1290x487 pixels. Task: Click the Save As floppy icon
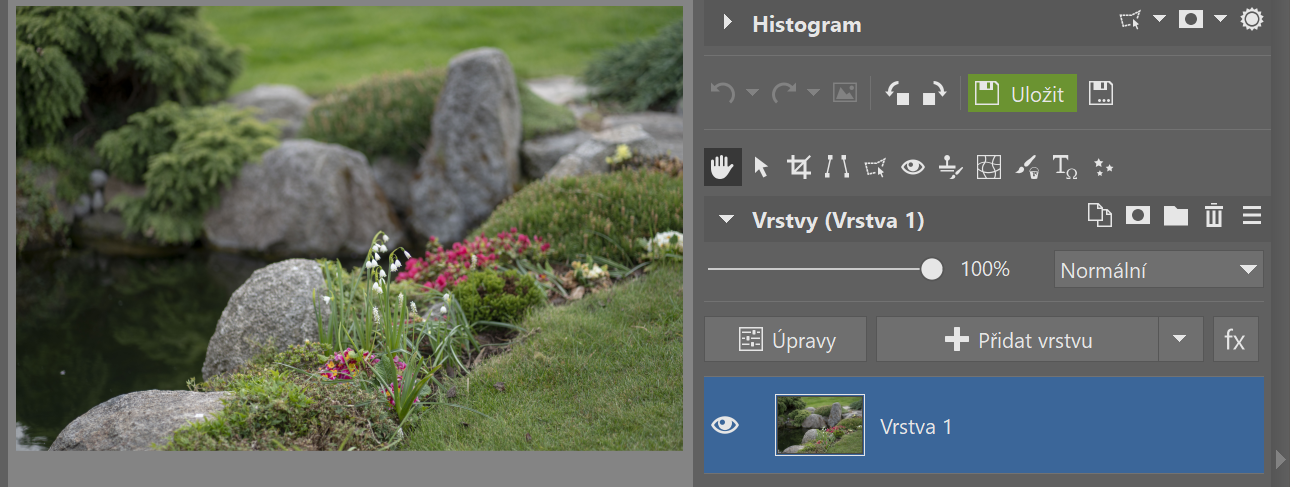coord(1101,93)
